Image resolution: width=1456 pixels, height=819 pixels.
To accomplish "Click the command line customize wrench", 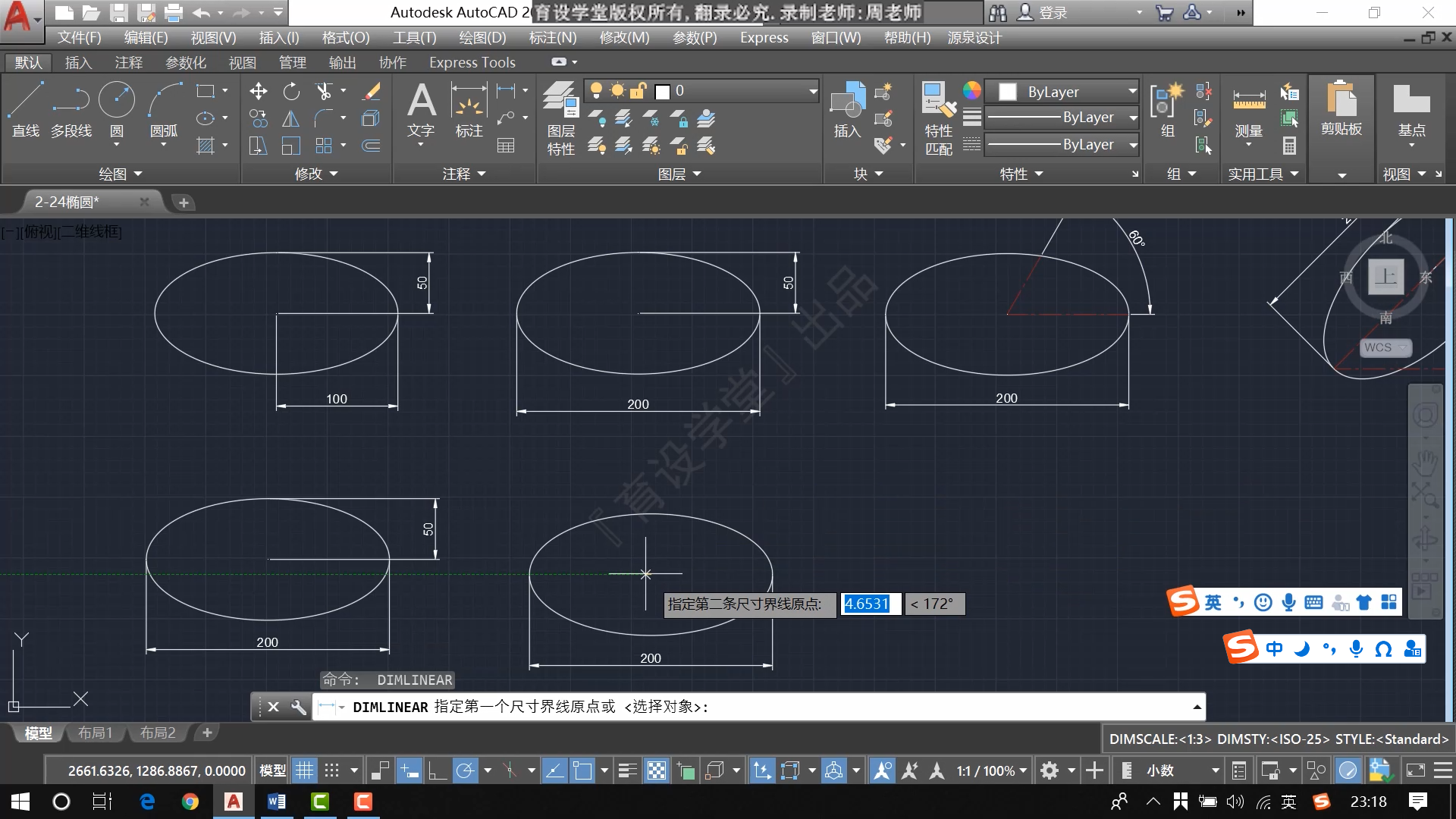I will click(299, 707).
